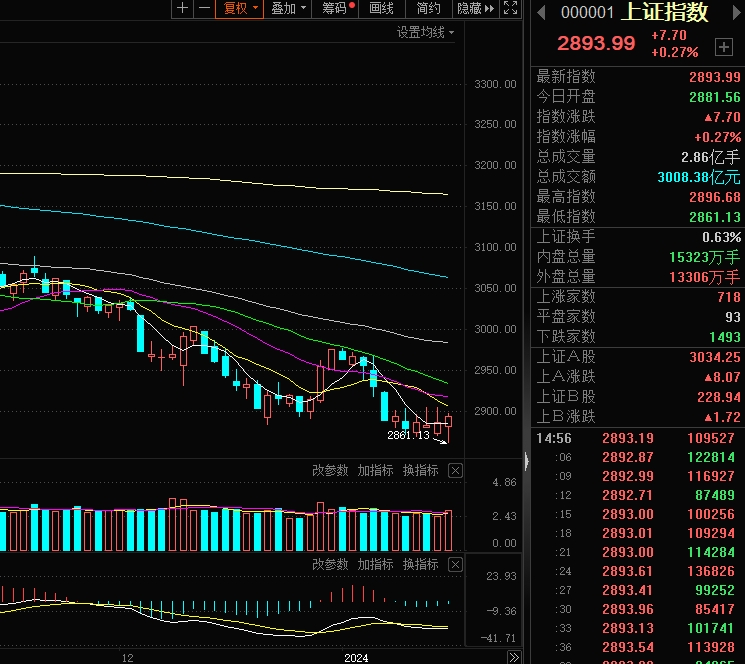Click 下跌家数 value 1493
The width and height of the screenshot is (745, 664).
point(725,337)
